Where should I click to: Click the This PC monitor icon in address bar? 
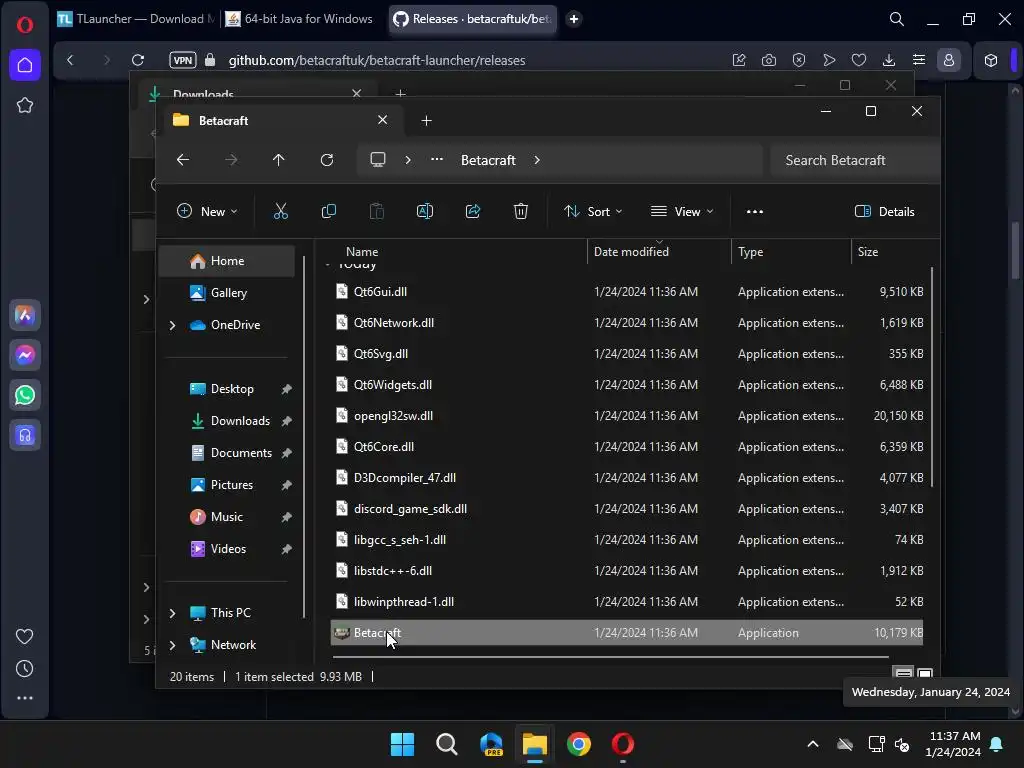click(x=378, y=160)
